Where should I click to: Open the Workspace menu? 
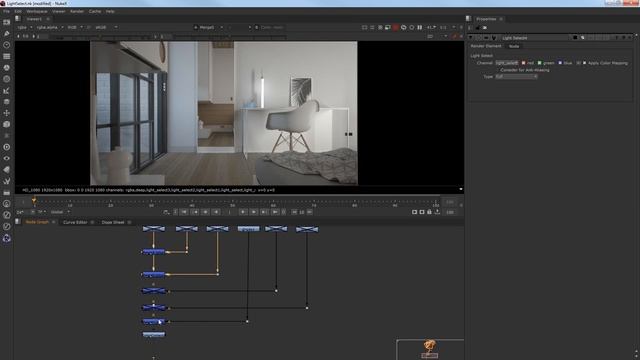pos(37,11)
